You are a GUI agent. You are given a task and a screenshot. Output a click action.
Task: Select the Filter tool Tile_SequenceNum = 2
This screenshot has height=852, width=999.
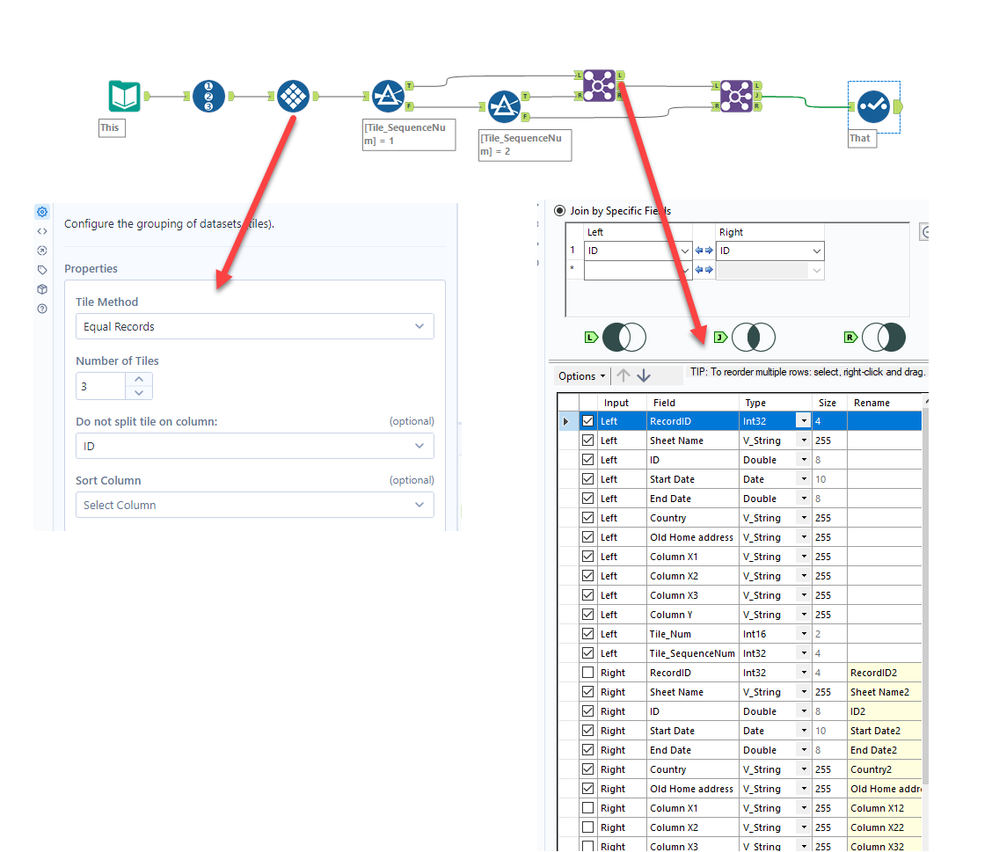coord(504,106)
